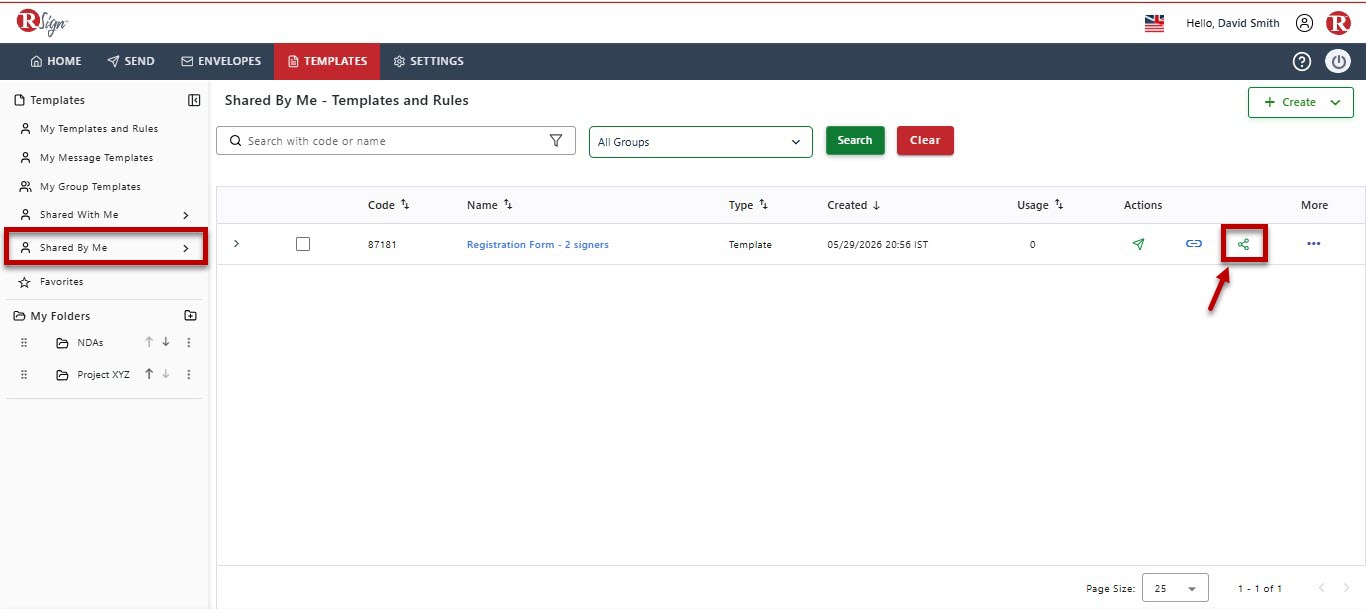Open the help question mark icon

1301,61
